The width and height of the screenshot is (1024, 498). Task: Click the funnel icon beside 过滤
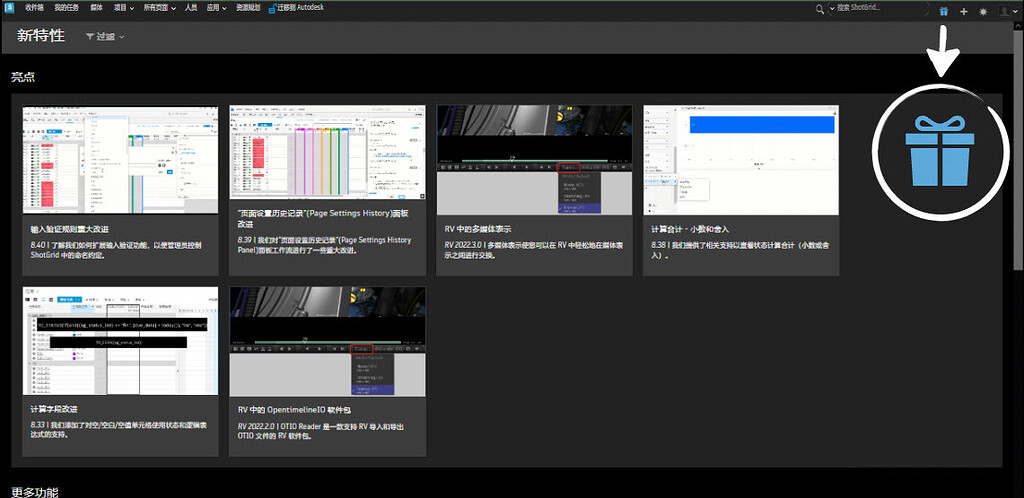(90, 37)
